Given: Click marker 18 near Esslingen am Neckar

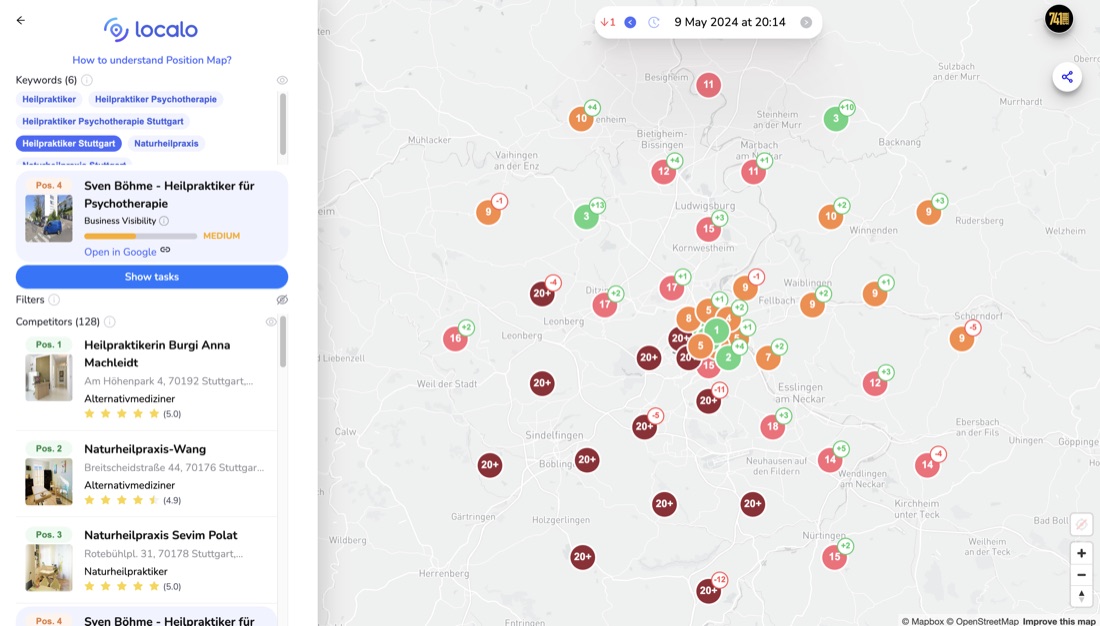Looking at the screenshot, I should coord(772,427).
